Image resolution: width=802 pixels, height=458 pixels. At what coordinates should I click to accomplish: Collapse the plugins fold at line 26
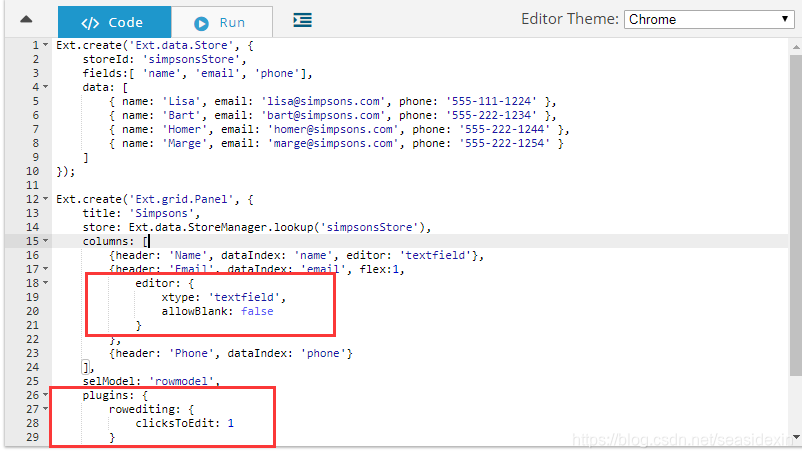pos(46,395)
